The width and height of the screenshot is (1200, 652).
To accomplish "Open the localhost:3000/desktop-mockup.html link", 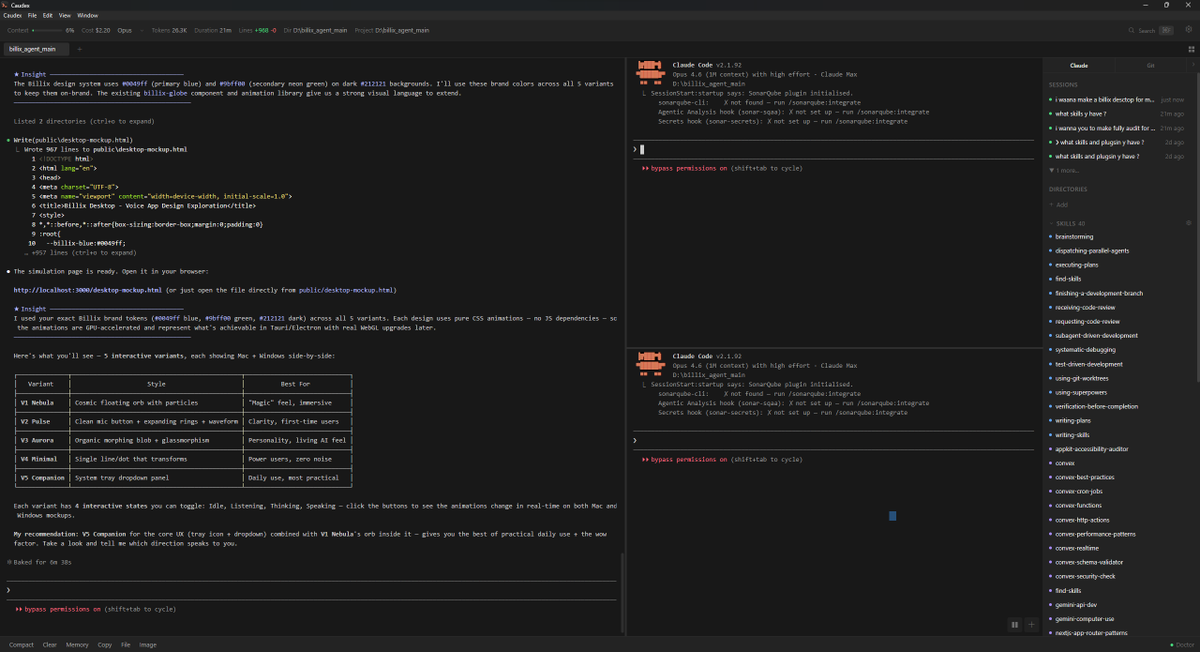I will click(x=88, y=290).
